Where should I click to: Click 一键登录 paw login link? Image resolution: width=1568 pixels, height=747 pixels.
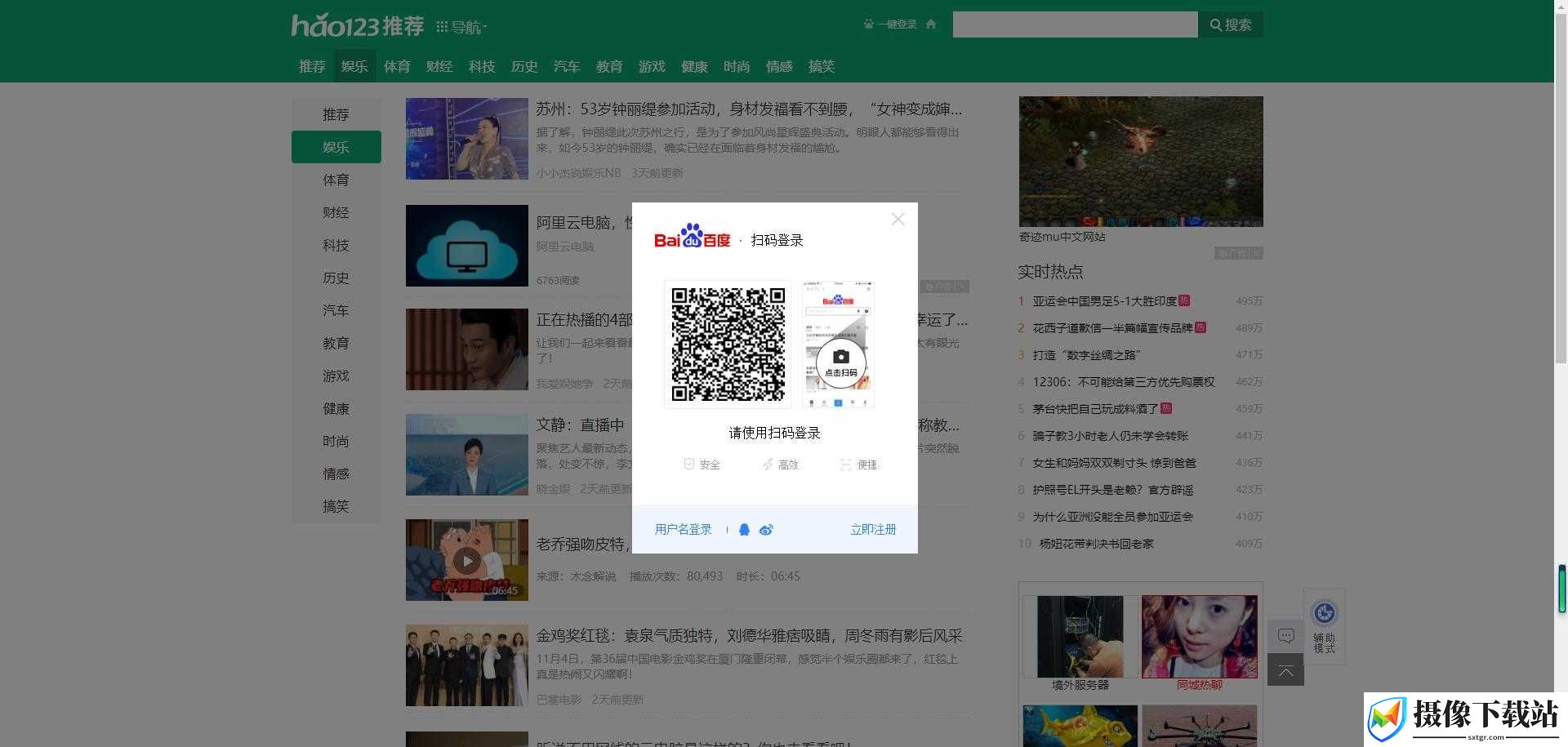890,24
